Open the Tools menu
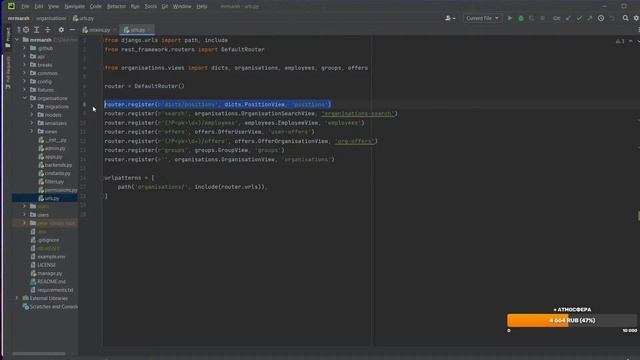Screen dimensions: 640x360 (x=150, y=6)
